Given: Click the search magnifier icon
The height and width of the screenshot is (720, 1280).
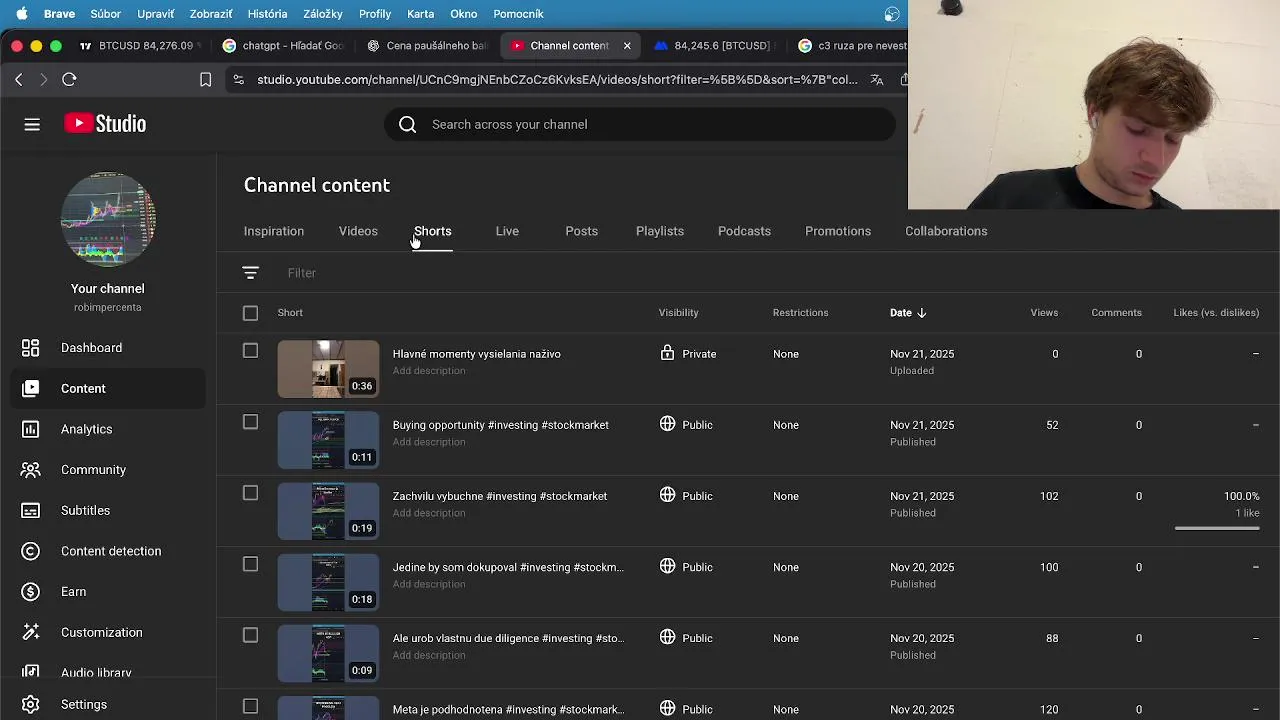Looking at the screenshot, I should (407, 124).
